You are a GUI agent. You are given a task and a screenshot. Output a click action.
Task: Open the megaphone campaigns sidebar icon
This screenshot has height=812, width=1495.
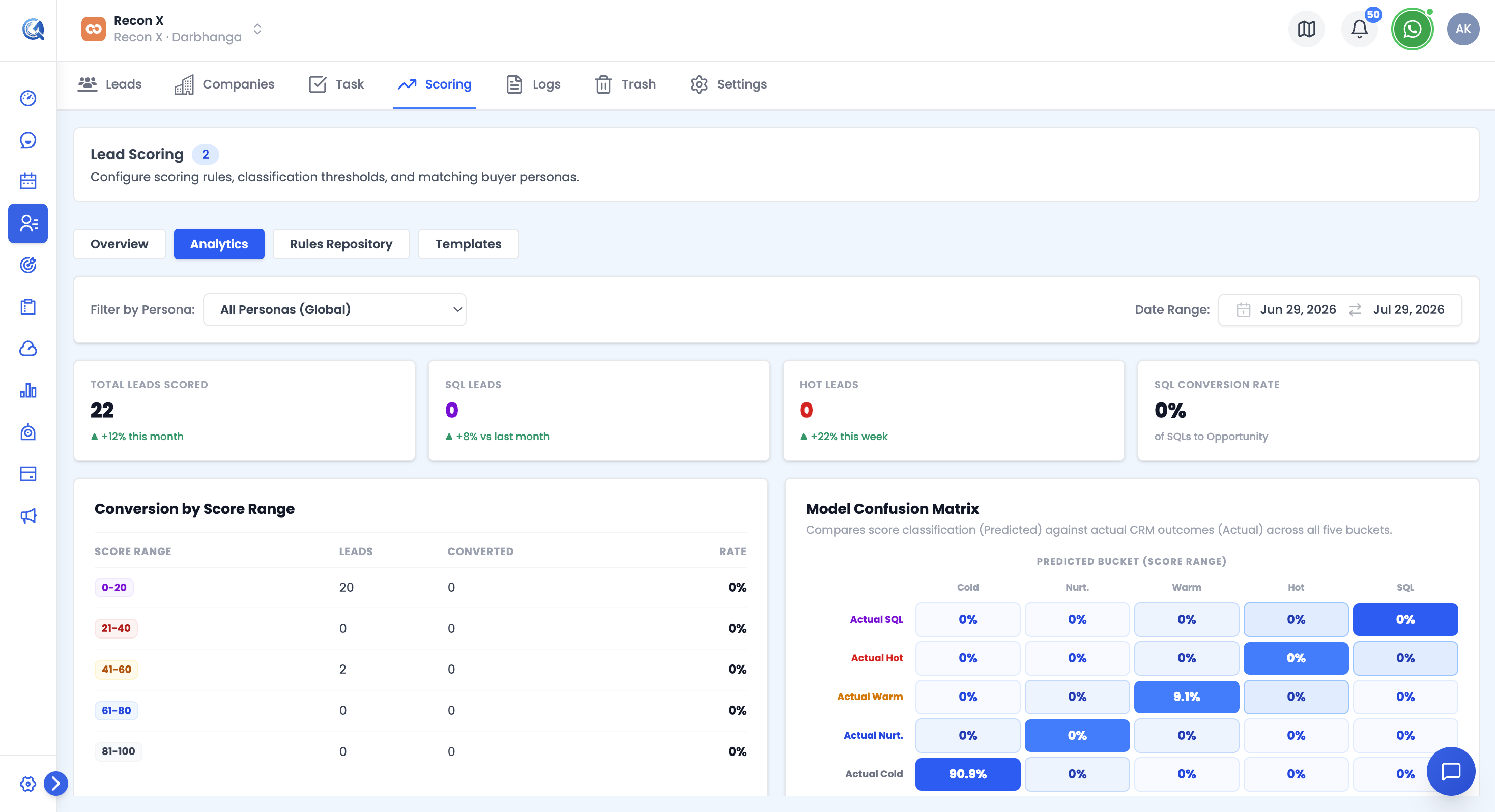(x=28, y=515)
